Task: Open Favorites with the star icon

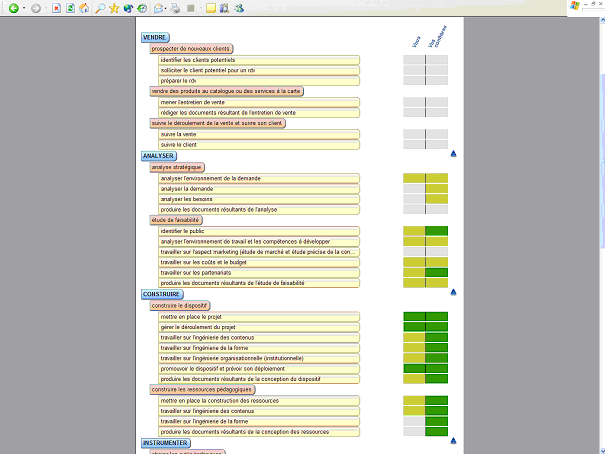Action: point(114,8)
